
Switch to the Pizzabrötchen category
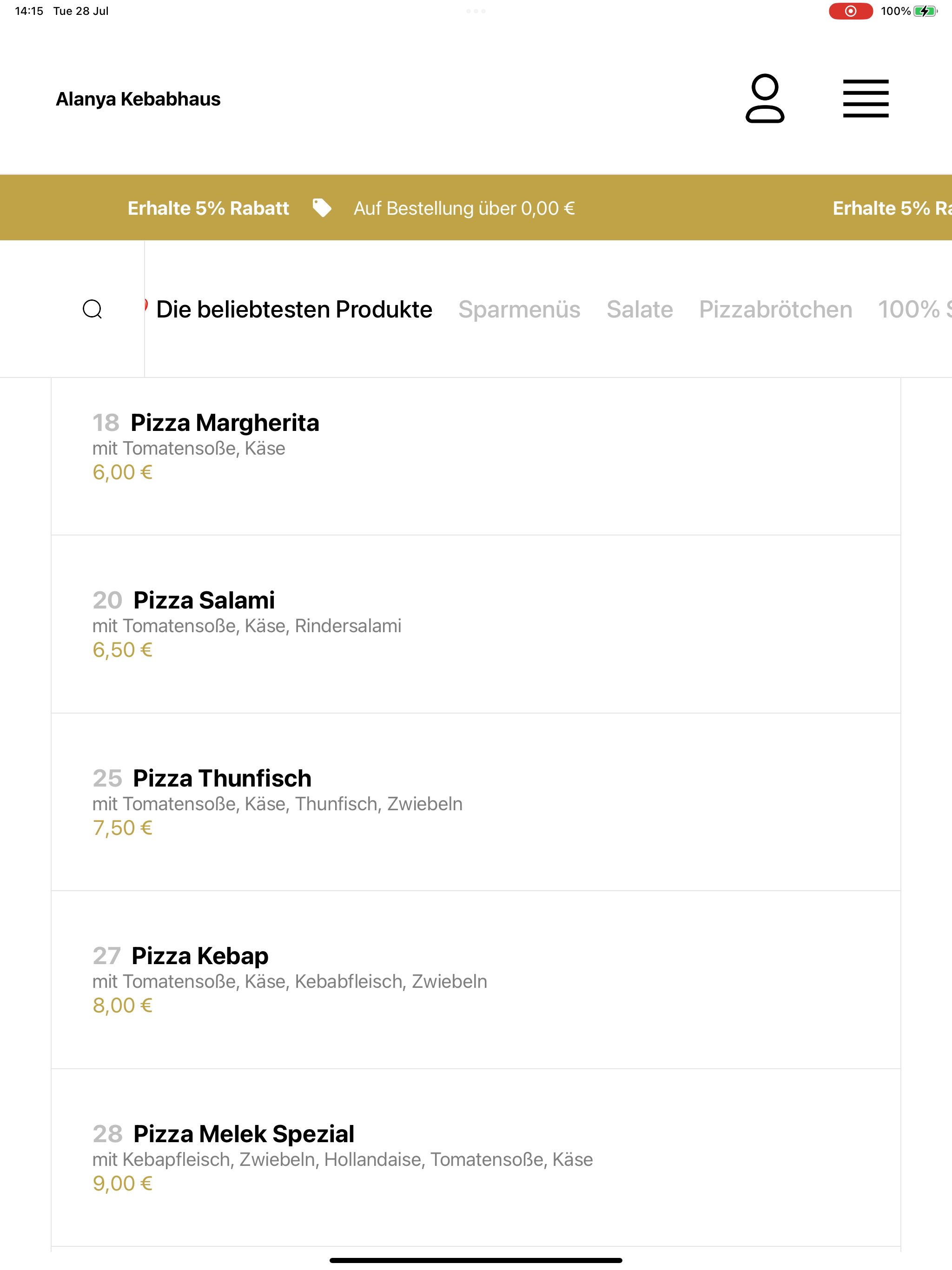coord(775,309)
